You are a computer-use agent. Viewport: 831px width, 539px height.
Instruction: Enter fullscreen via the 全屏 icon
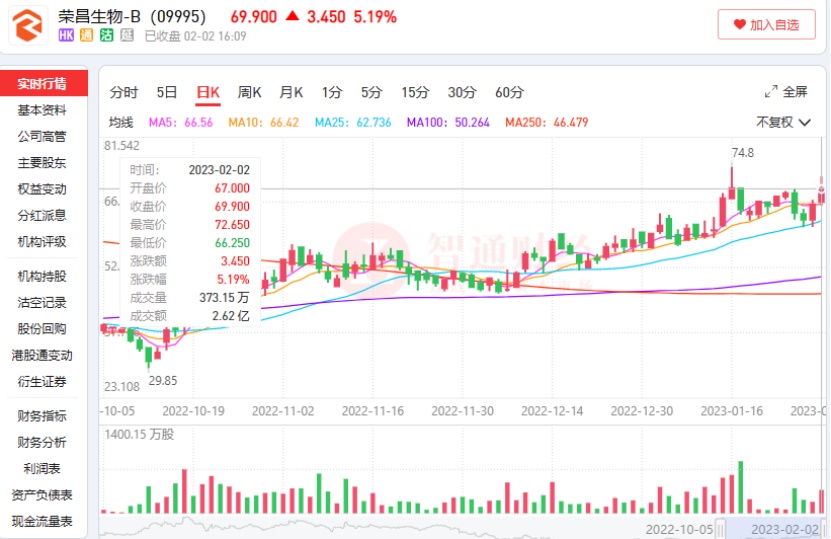coord(786,92)
